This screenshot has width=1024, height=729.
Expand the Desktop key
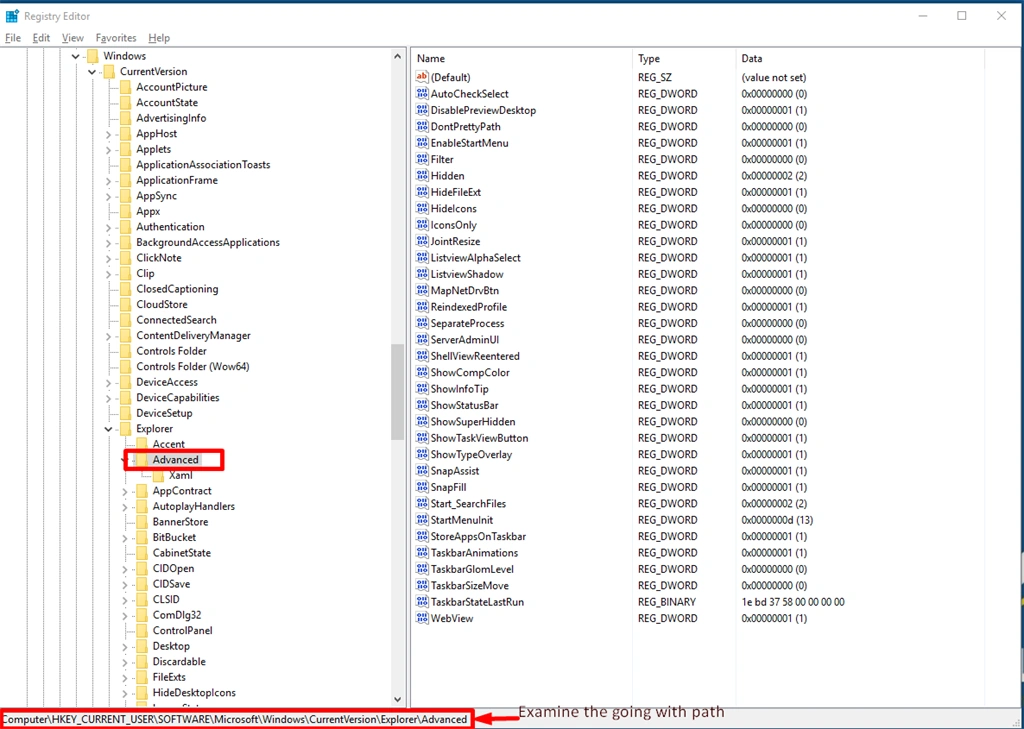tap(125, 647)
